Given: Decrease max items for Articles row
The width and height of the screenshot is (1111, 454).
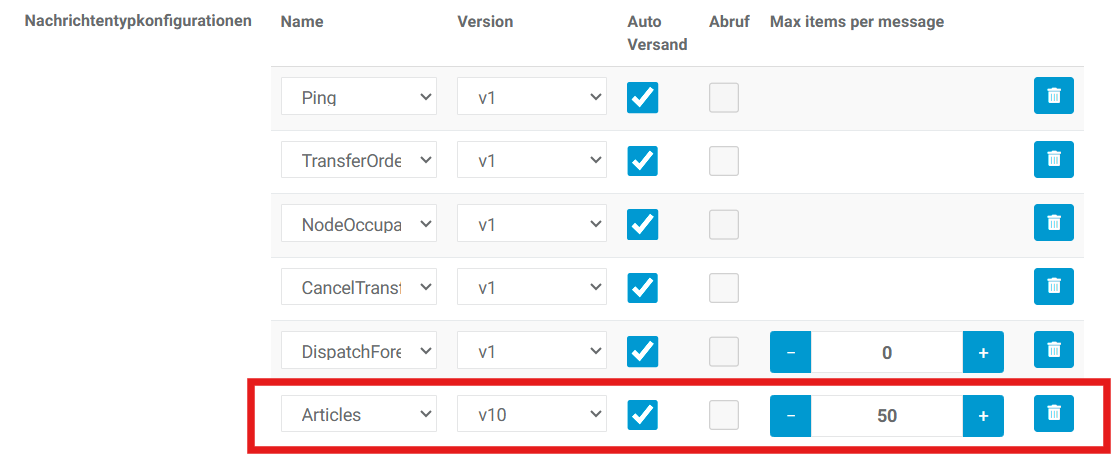Looking at the screenshot, I should tap(791, 415).
